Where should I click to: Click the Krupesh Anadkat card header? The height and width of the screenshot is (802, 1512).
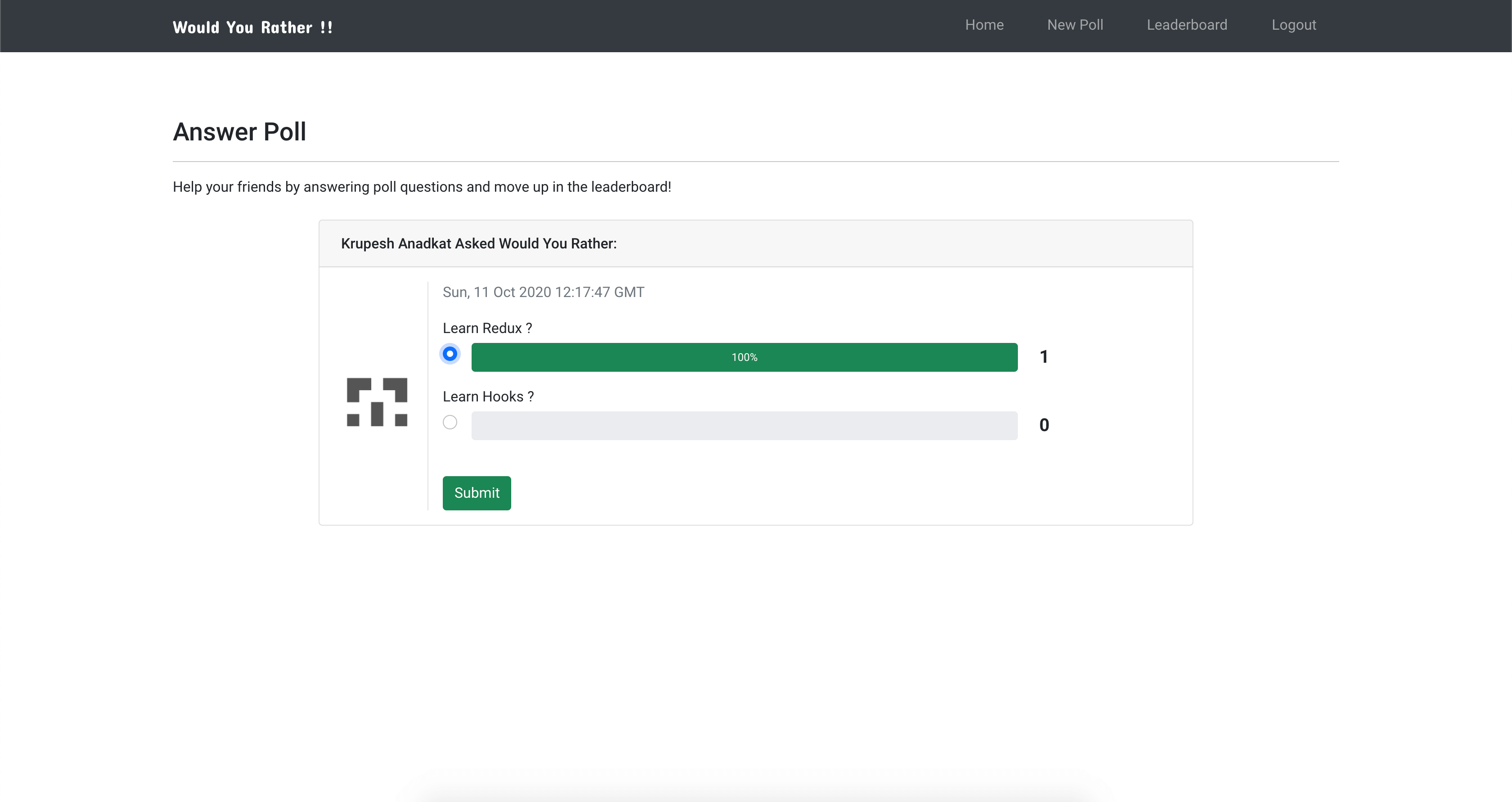[478, 243]
